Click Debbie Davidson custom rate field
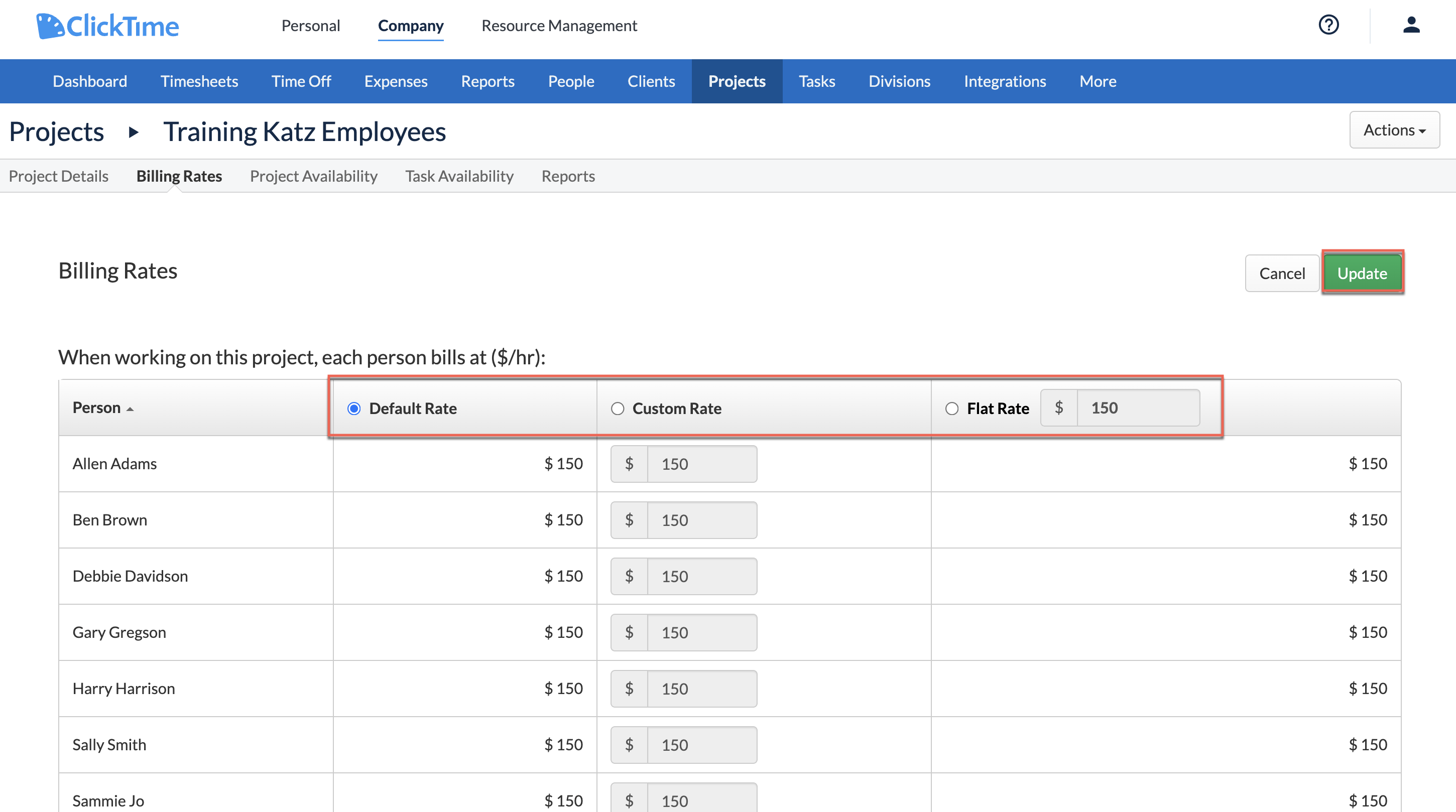The height and width of the screenshot is (812, 1456). (701, 576)
